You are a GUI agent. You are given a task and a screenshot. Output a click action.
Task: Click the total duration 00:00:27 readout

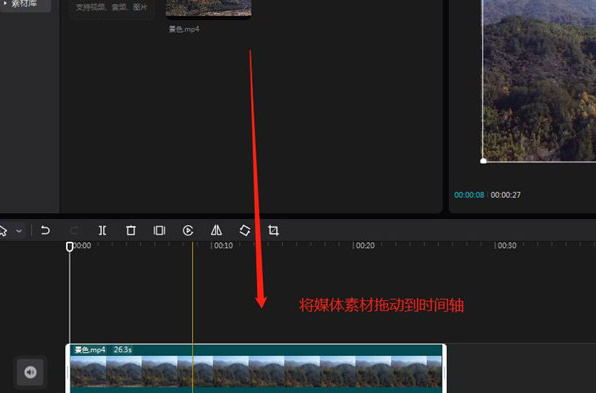pos(506,195)
